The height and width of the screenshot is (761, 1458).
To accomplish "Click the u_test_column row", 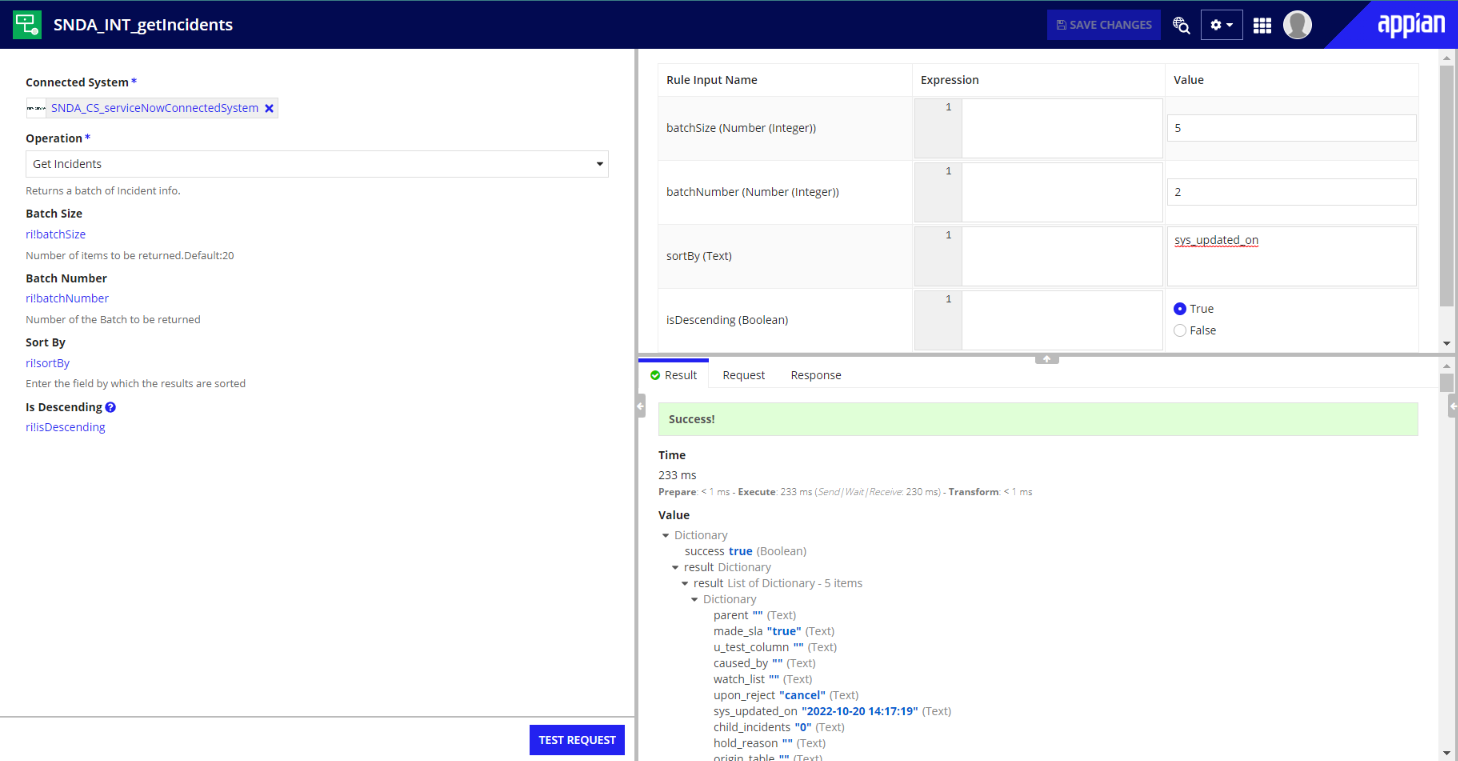I will pos(775,647).
